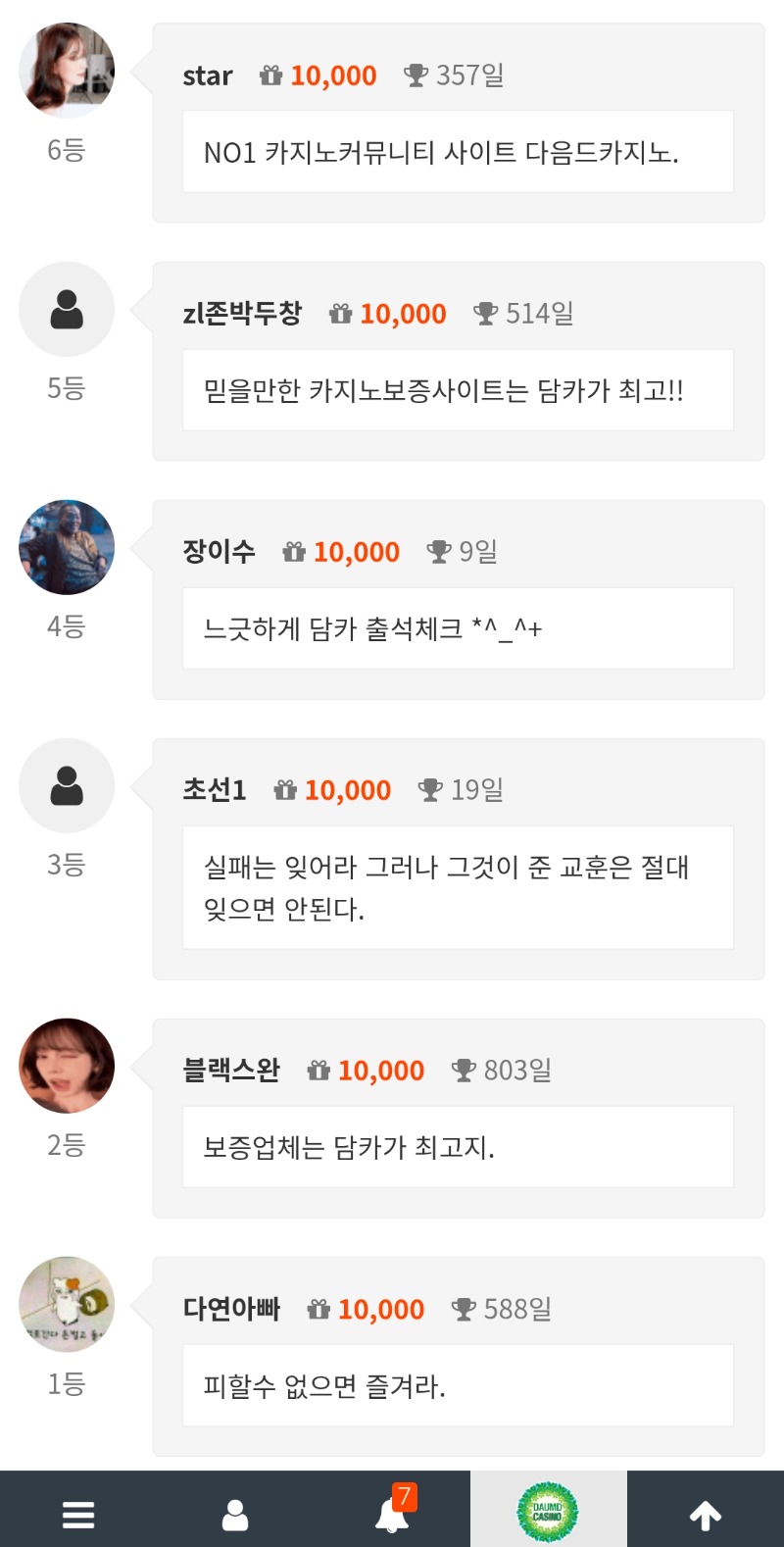This screenshot has height=1547, width=784.
Task: Click the gift points icon next to star
Action: pyautogui.click(x=270, y=75)
